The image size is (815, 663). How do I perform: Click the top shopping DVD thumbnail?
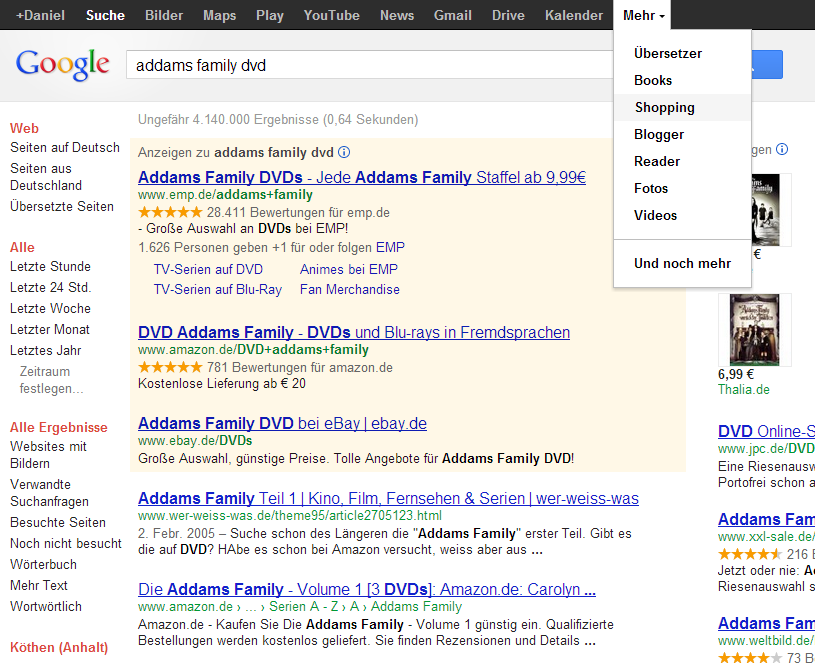pyautogui.click(x=771, y=210)
